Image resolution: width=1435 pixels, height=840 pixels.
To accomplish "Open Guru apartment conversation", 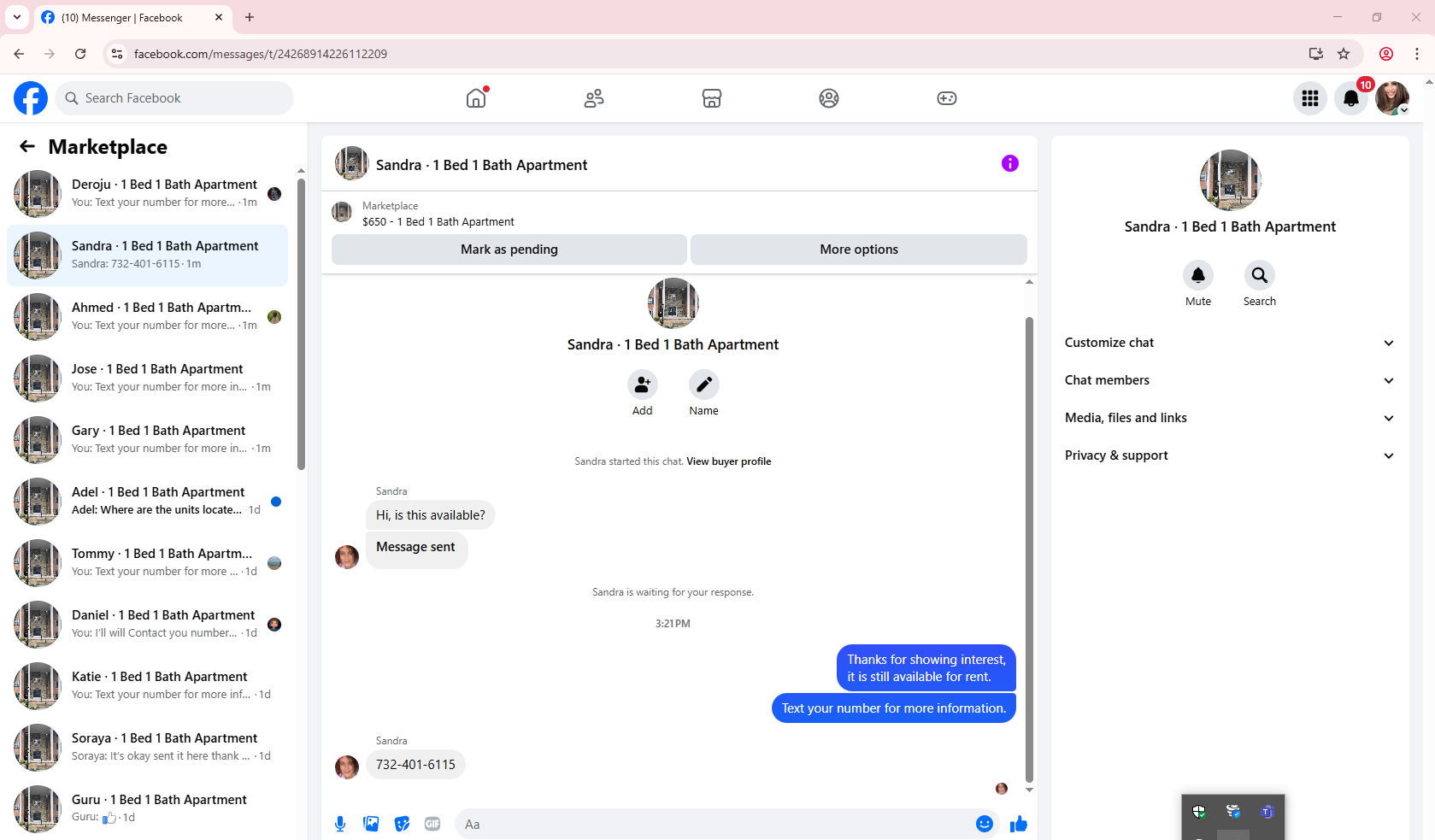I will 147,809.
